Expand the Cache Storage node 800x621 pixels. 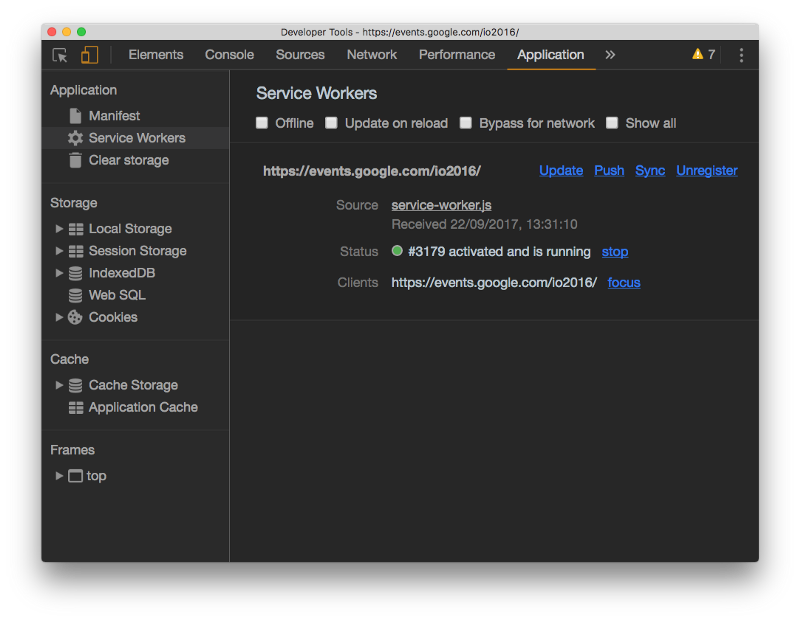(60, 385)
